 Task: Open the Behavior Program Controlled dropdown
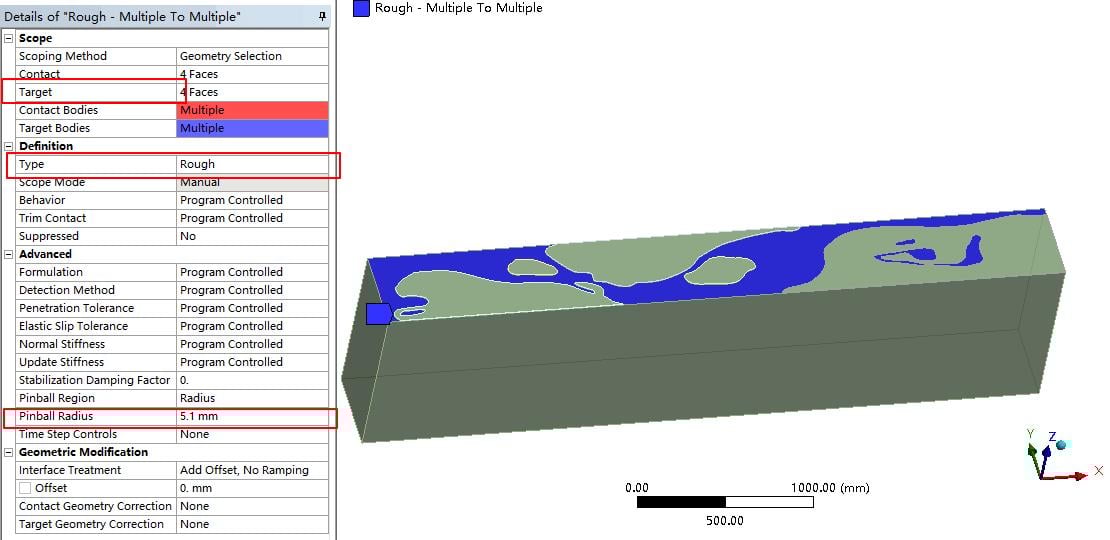coord(252,200)
